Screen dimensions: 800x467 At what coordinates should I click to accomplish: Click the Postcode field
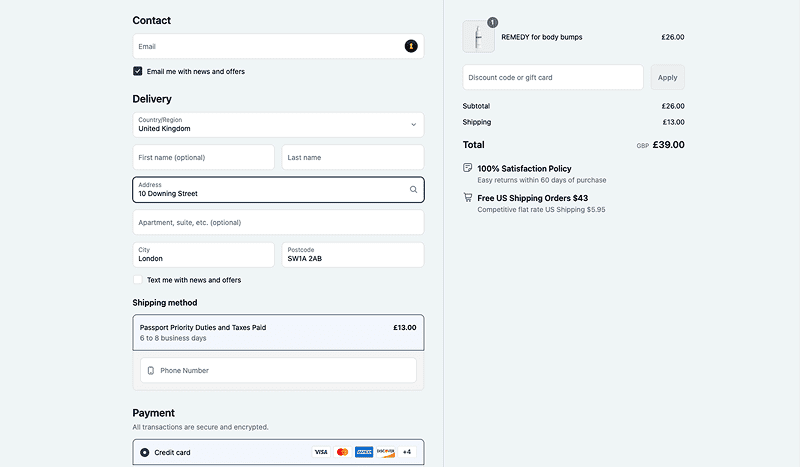pyautogui.click(x=352, y=254)
